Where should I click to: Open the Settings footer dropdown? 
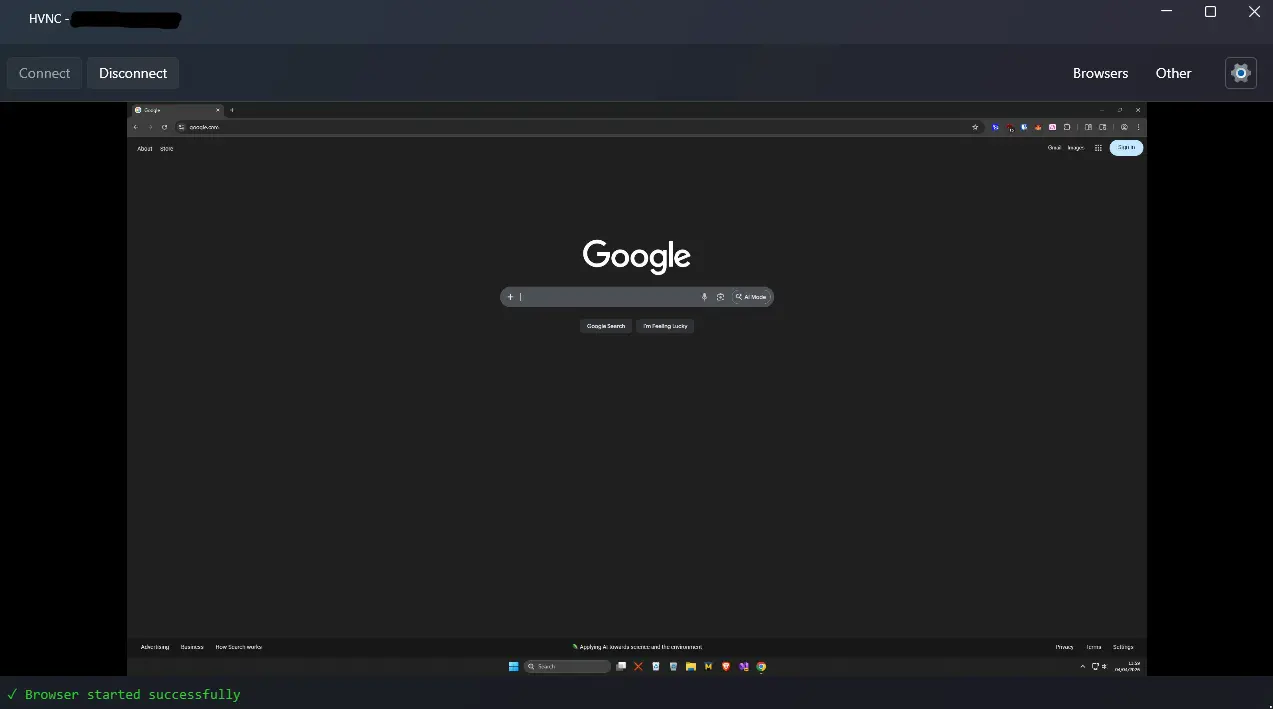click(x=1123, y=647)
